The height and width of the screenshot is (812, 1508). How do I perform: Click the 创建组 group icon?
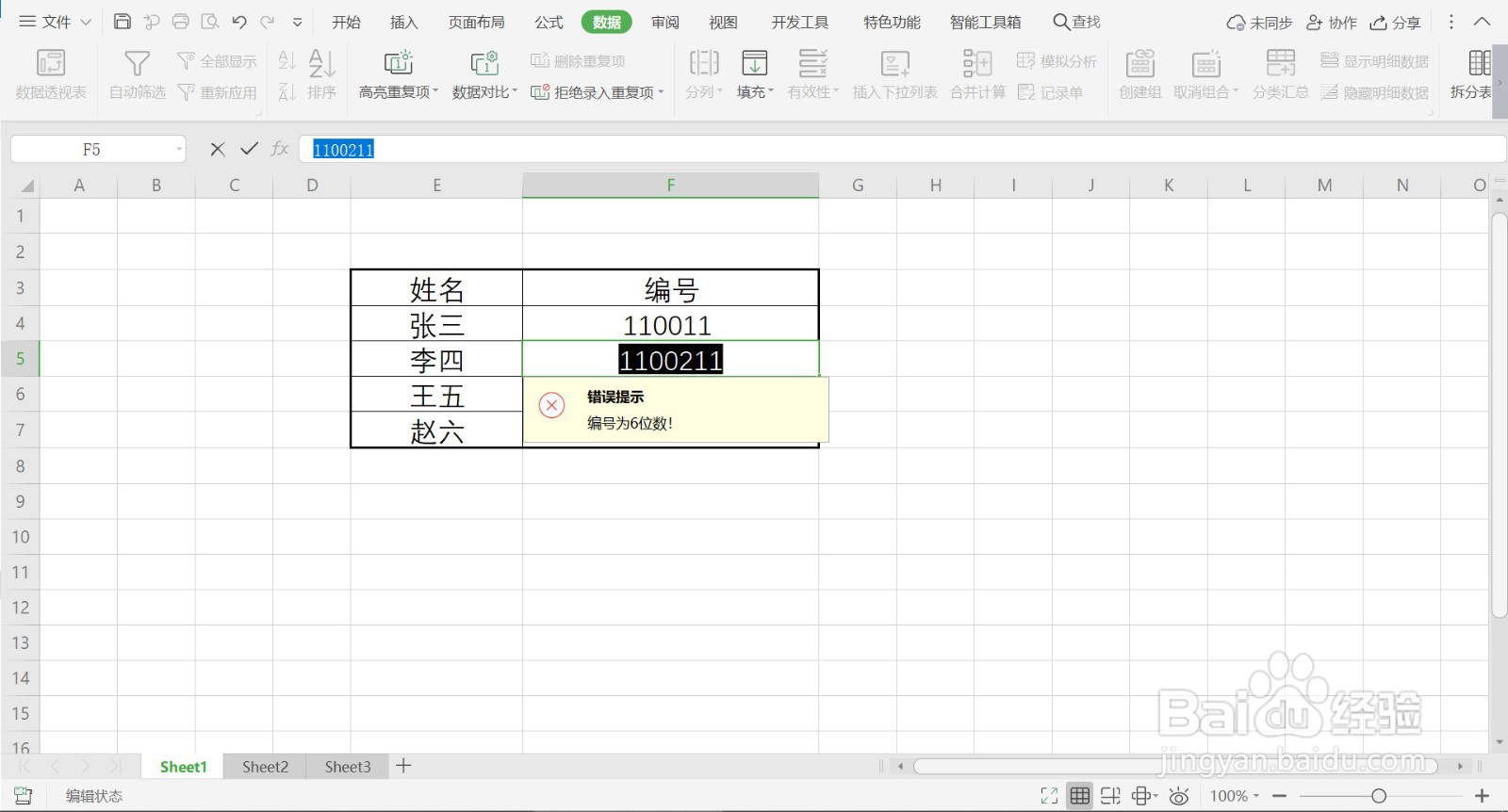click(1140, 64)
